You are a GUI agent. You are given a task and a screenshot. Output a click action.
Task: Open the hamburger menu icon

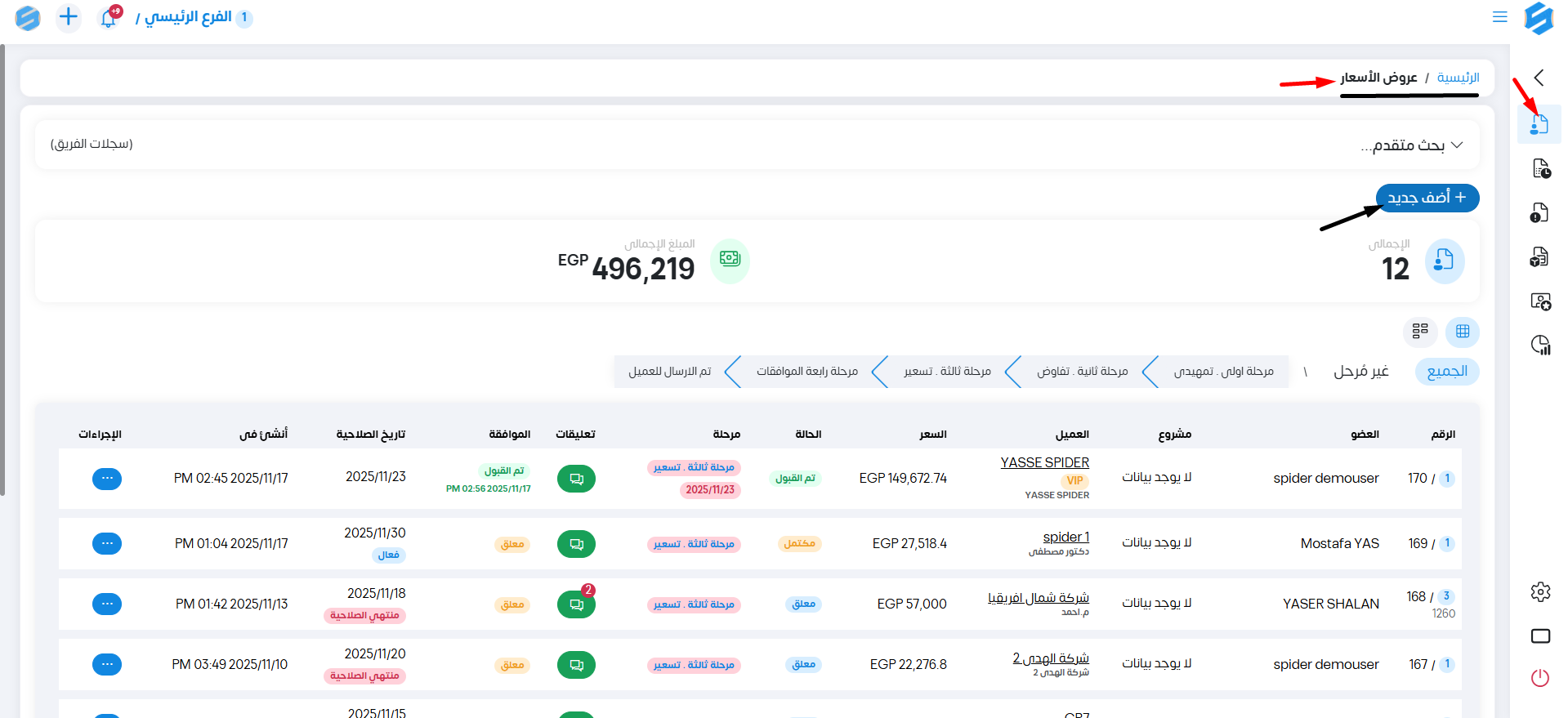(x=1499, y=17)
